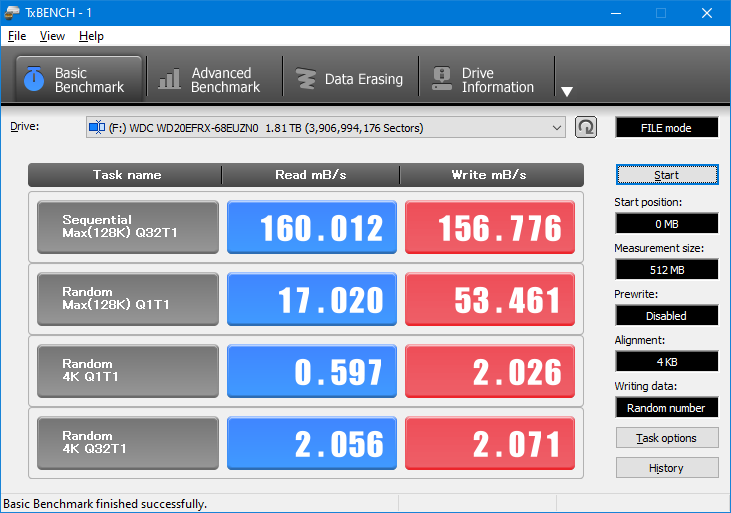Select random 128K read result 17.020
The image size is (731, 513).
[312, 299]
